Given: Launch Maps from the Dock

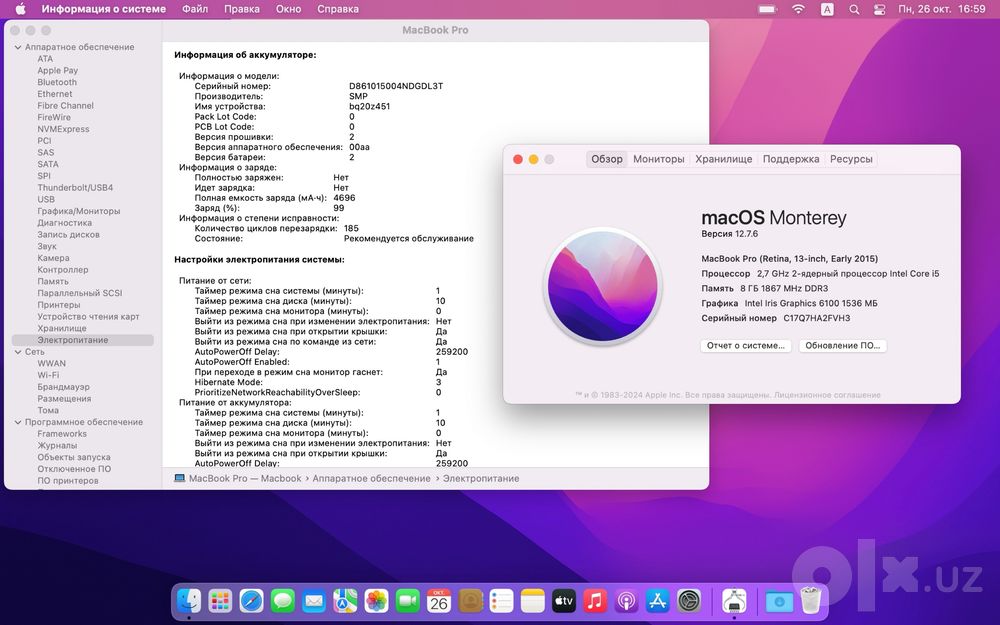Looking at the screenshot, I should 345,601.
